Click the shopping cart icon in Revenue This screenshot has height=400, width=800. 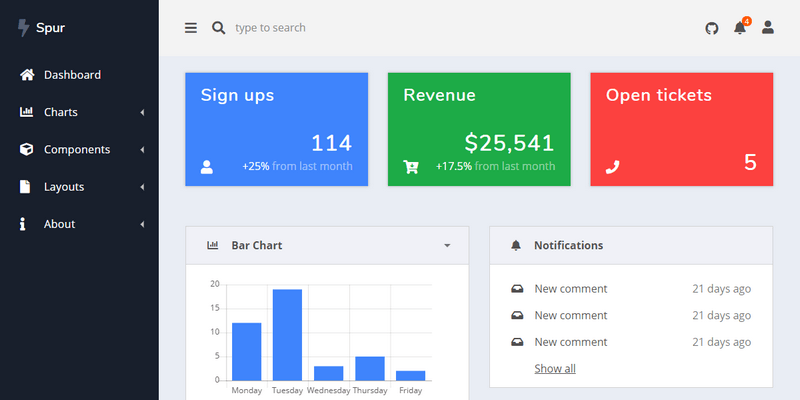point(410,167)
